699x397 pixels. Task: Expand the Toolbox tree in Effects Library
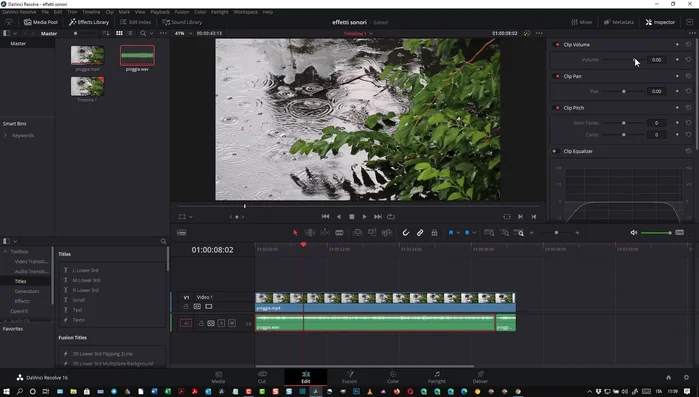pyautogui.click(x=5, y=251)
